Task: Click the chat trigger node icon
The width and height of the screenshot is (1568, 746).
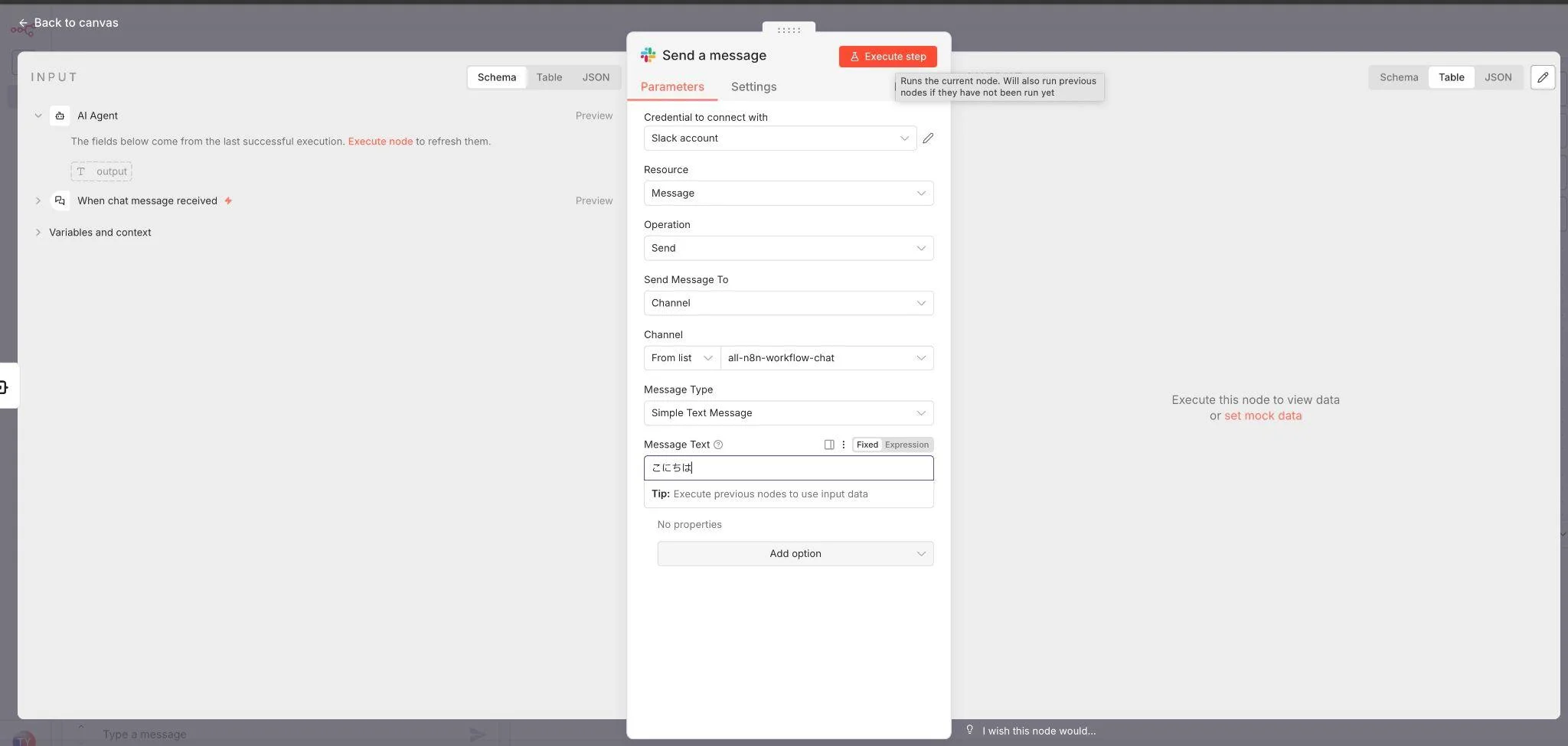Action: (x=60, y=200)
